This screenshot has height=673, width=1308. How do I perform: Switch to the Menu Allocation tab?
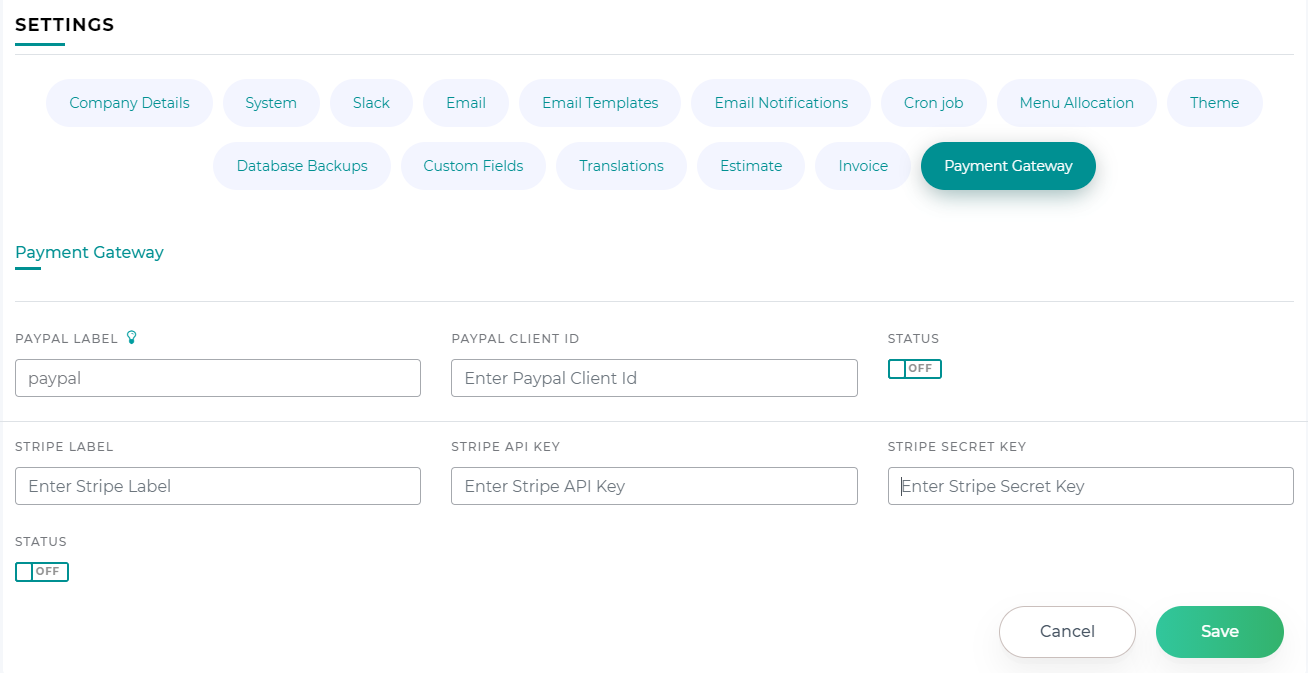(x=1076, y=103)
